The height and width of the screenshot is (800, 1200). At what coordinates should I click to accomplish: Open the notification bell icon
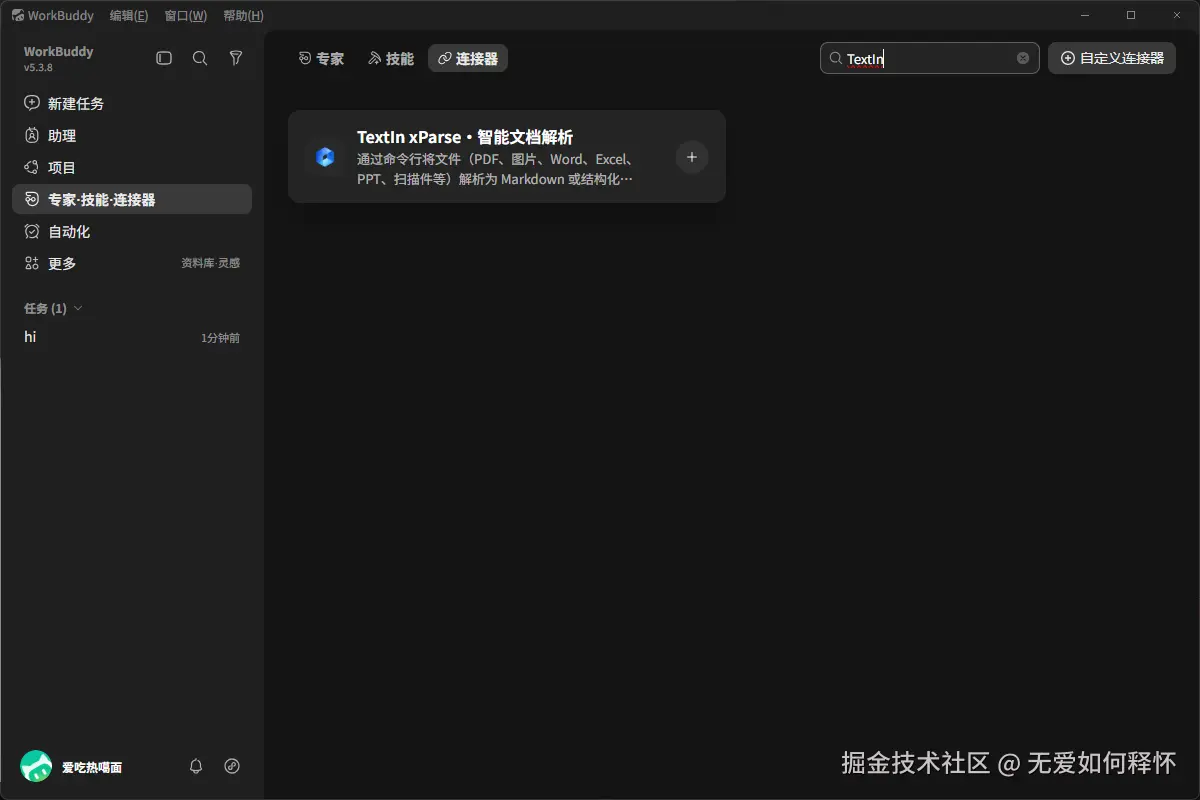(196, 766)
